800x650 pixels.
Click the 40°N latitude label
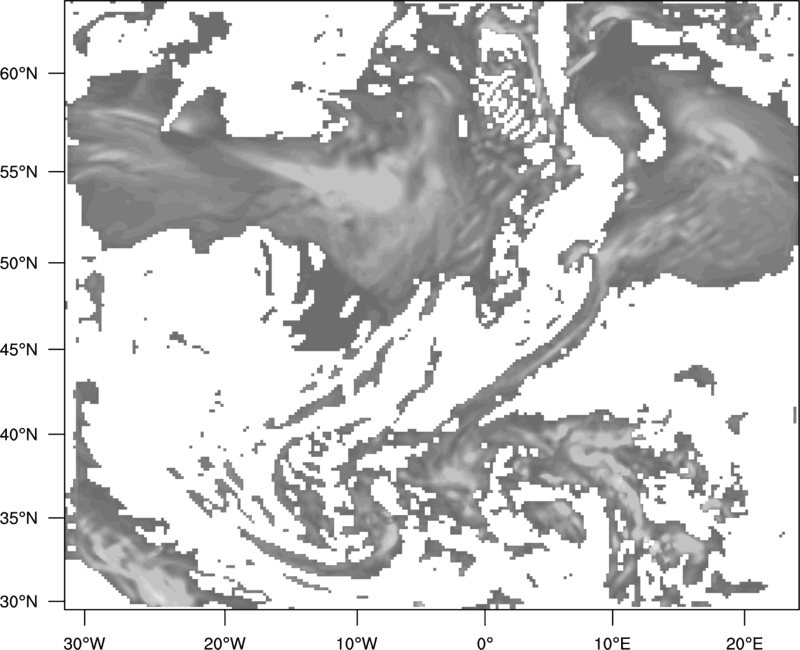tap(19, 434)
